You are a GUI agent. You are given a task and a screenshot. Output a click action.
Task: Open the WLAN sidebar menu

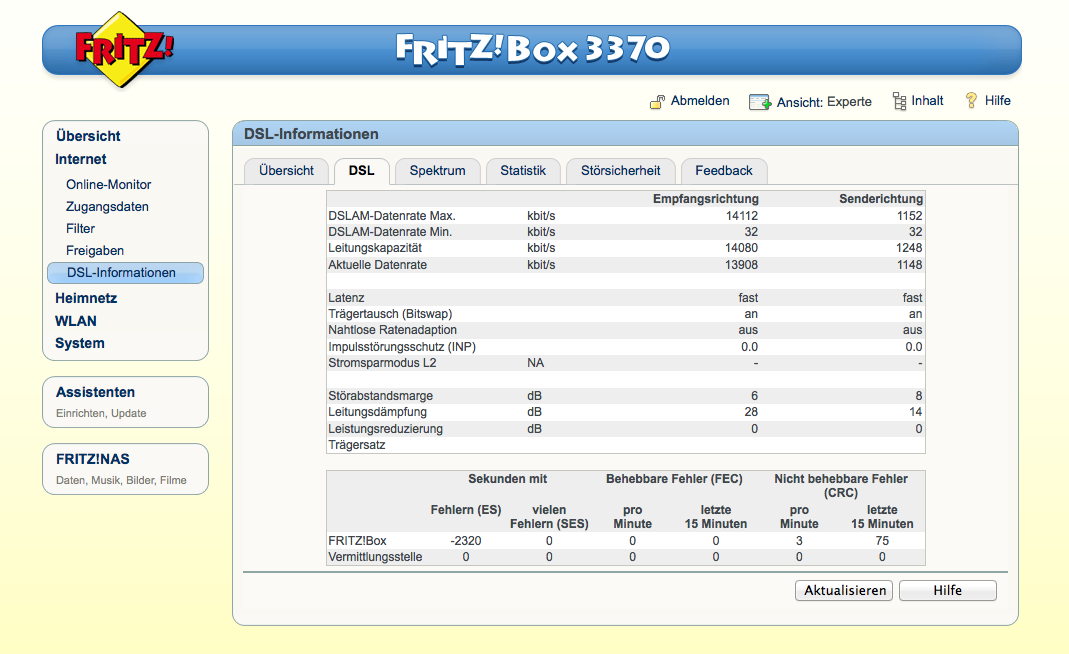pyautogui.click(x=76, y=321)
